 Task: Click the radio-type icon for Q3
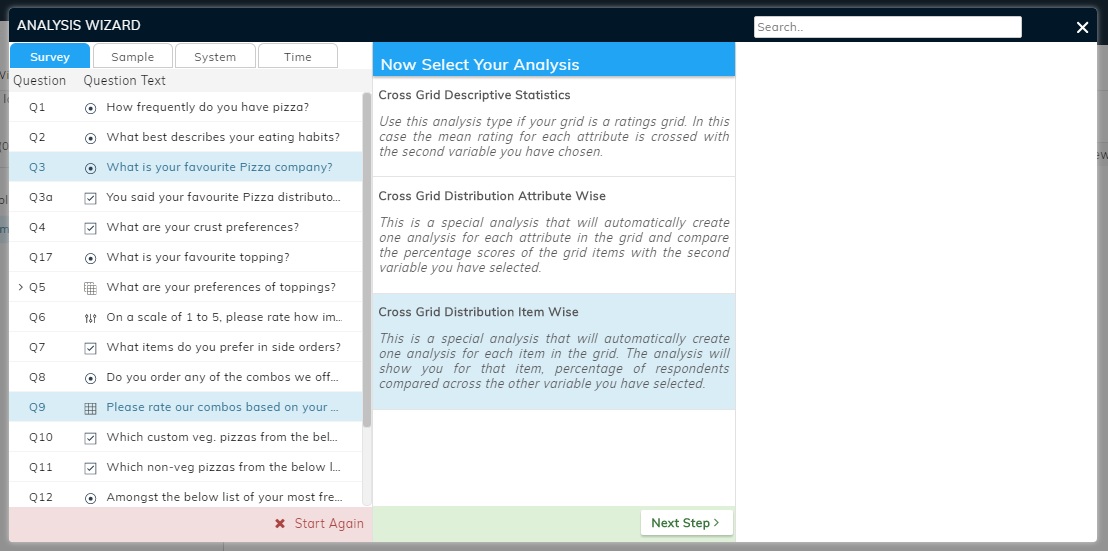pos(90,168)
